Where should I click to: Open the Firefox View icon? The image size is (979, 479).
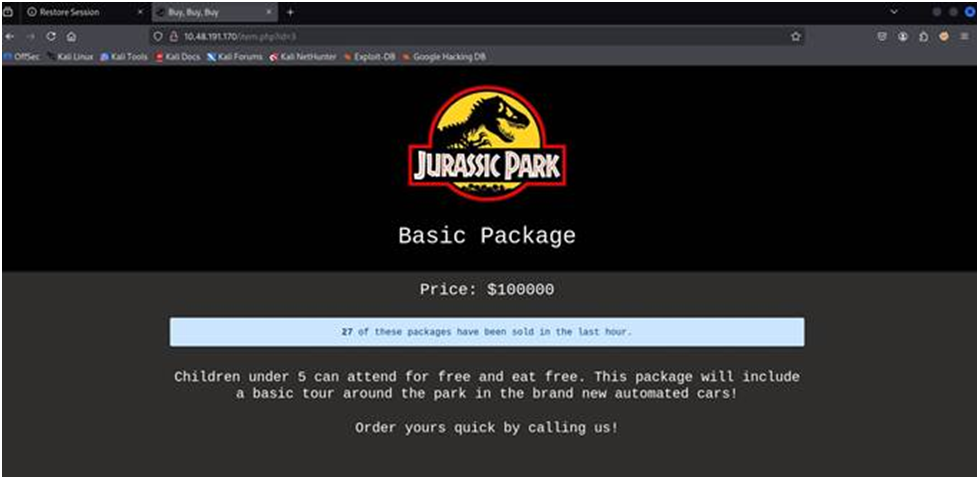pos(8,12)
